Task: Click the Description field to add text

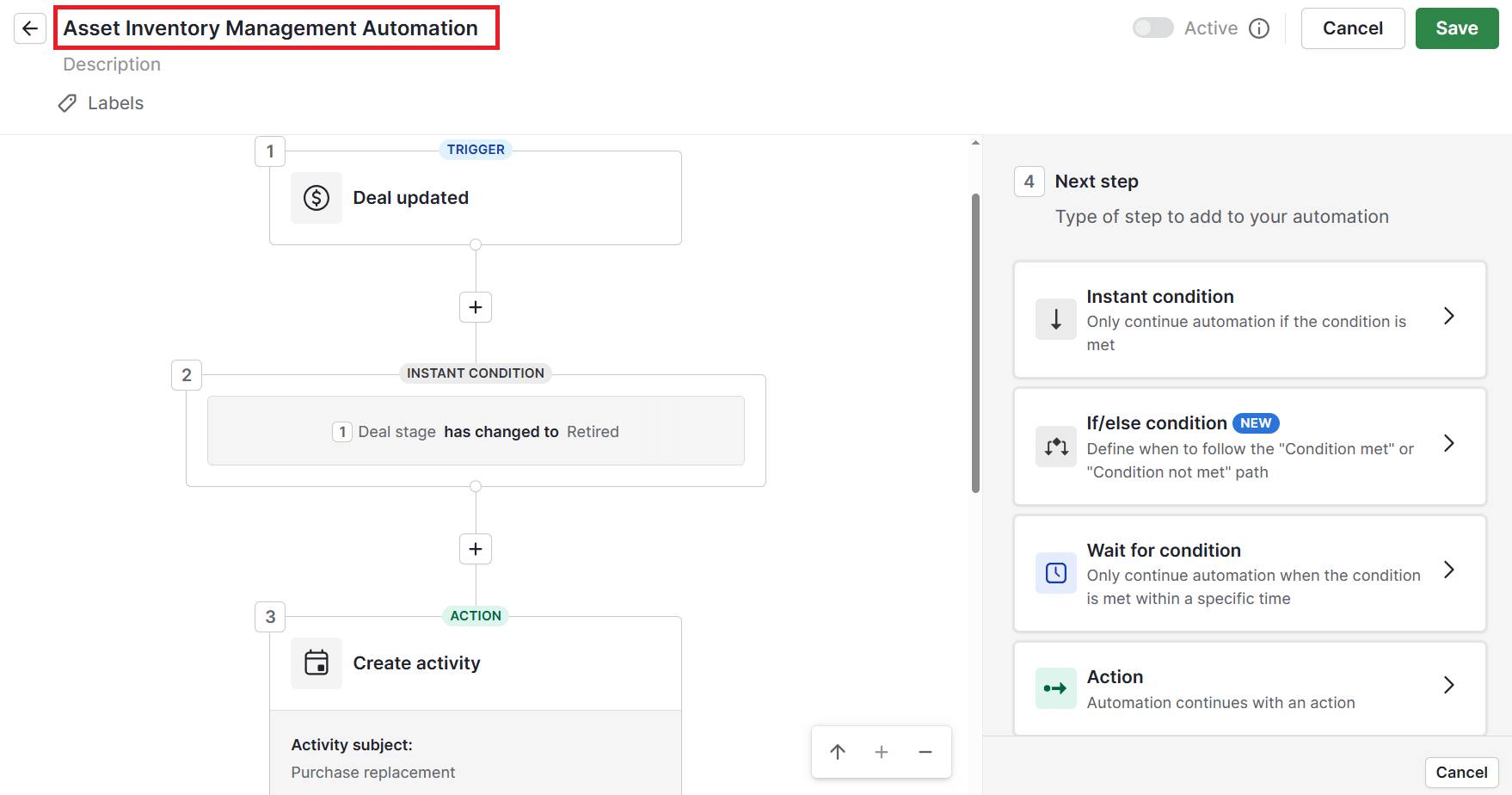Action: (111, 64)
